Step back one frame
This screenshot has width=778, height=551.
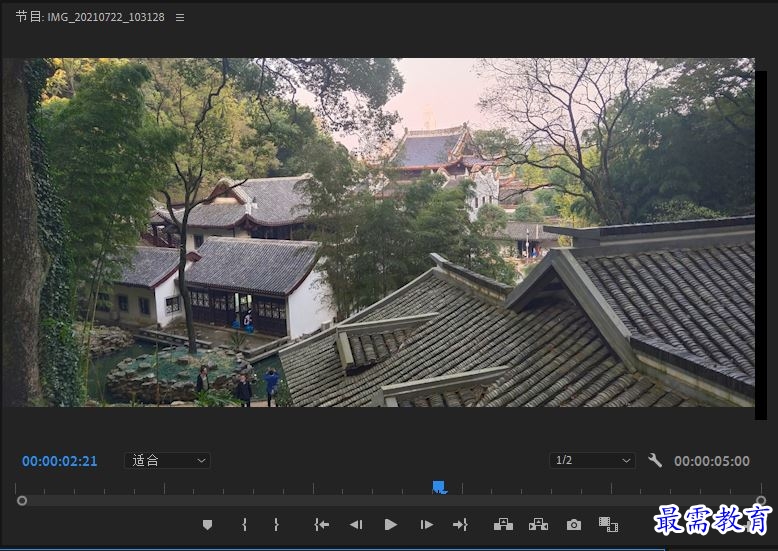(356, 525)
